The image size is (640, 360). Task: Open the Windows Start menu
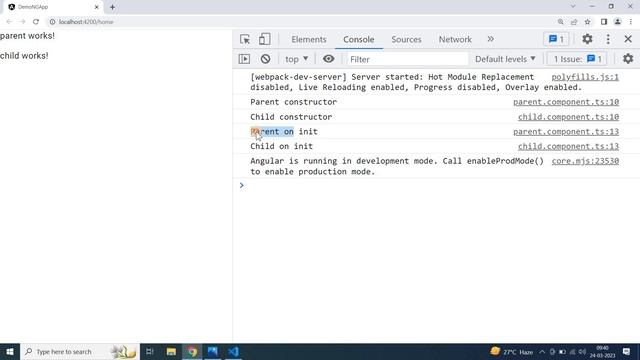point(10,351)
